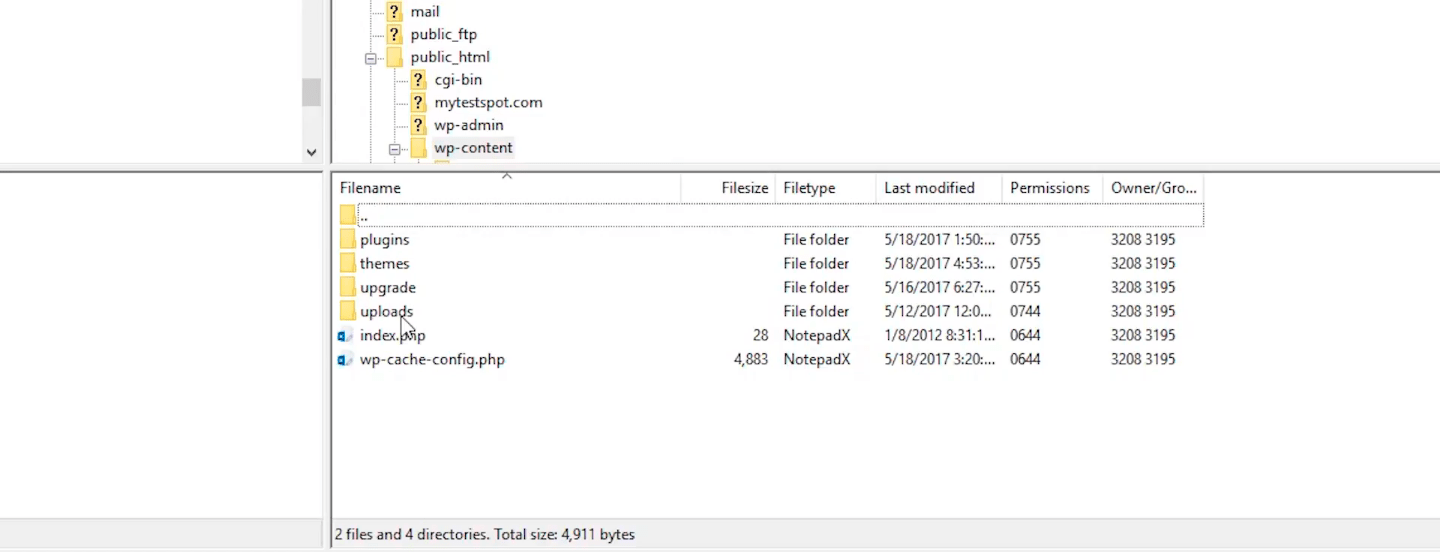The width and height of the screenshot is (1440, 552).
Task: Collapse the wp-content tree node
Action: click(395, 149)
